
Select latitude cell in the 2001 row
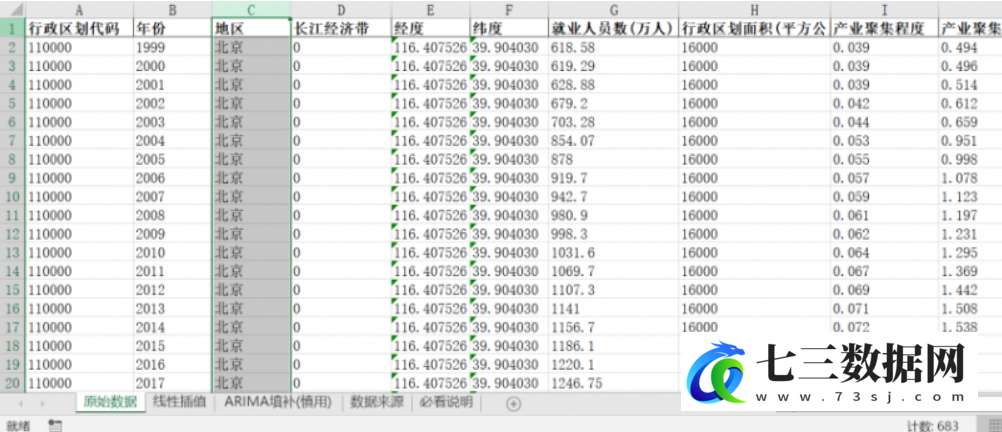click(509, 84)
